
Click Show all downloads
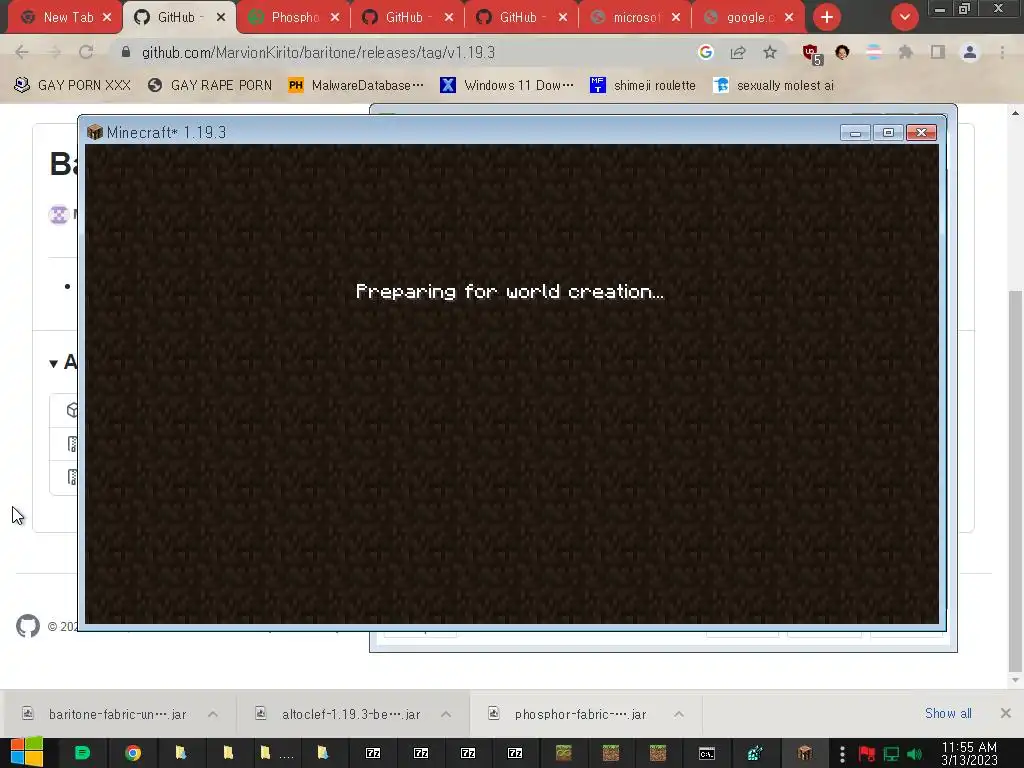coord(948,713)
